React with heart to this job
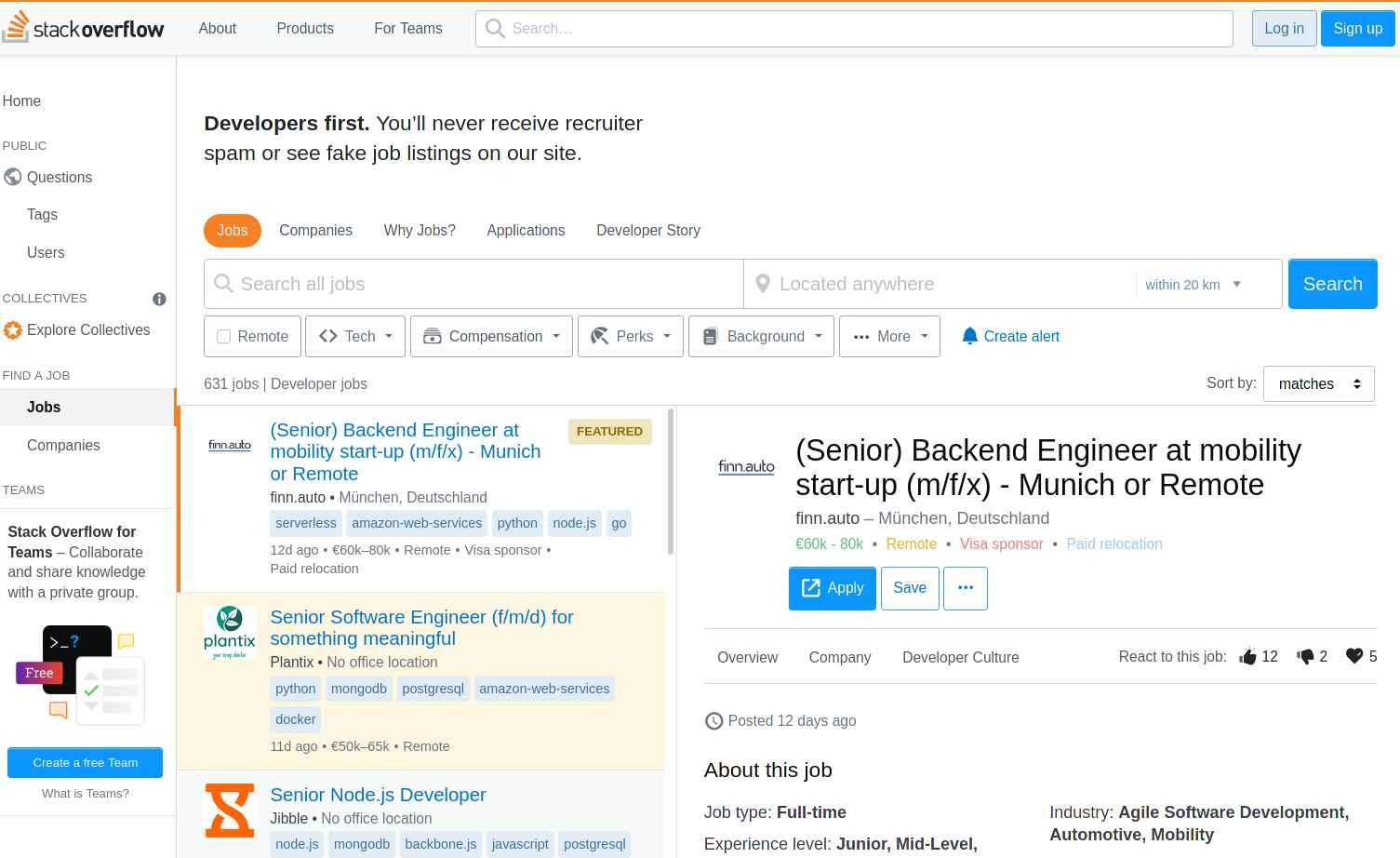1400x858 pixels. pos(1354,656)
